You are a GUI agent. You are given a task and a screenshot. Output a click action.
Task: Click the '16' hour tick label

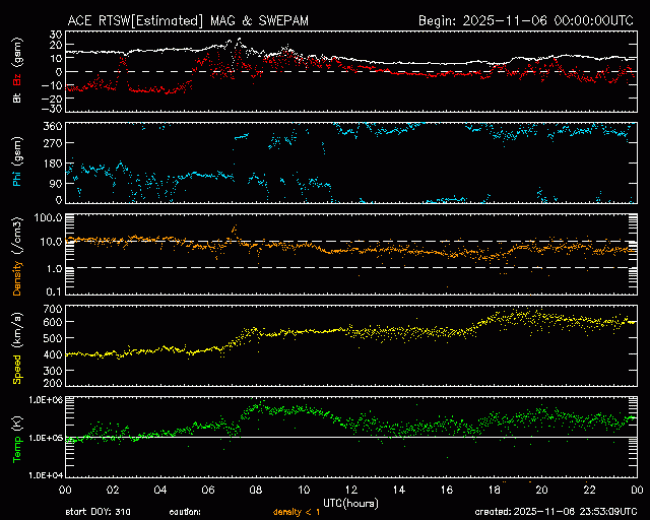(446, 490)
